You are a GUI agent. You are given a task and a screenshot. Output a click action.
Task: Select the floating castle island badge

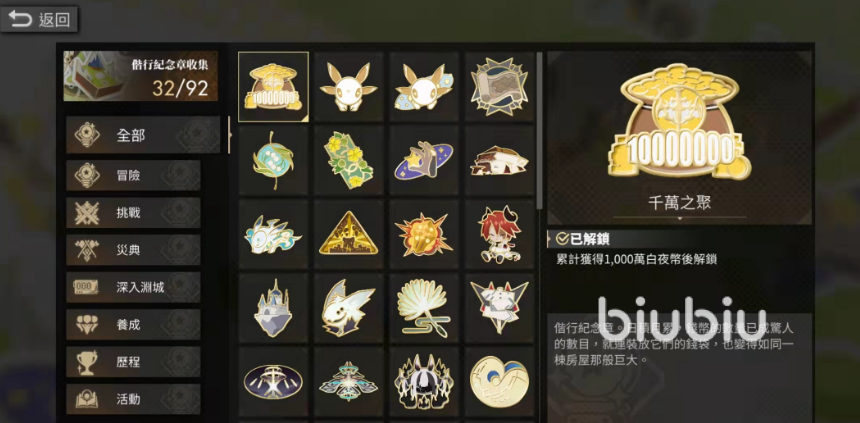click(273, 308)
